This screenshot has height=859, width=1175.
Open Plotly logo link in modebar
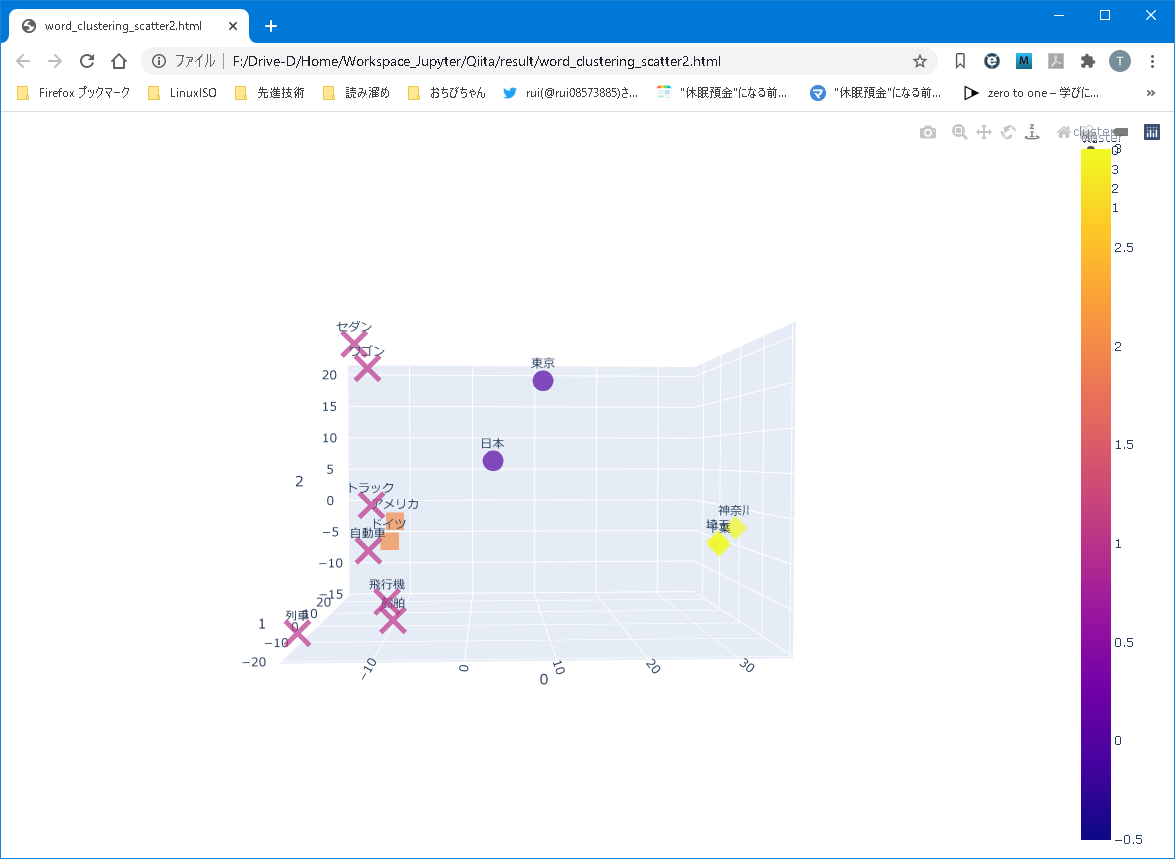[x=1152, y=132]
